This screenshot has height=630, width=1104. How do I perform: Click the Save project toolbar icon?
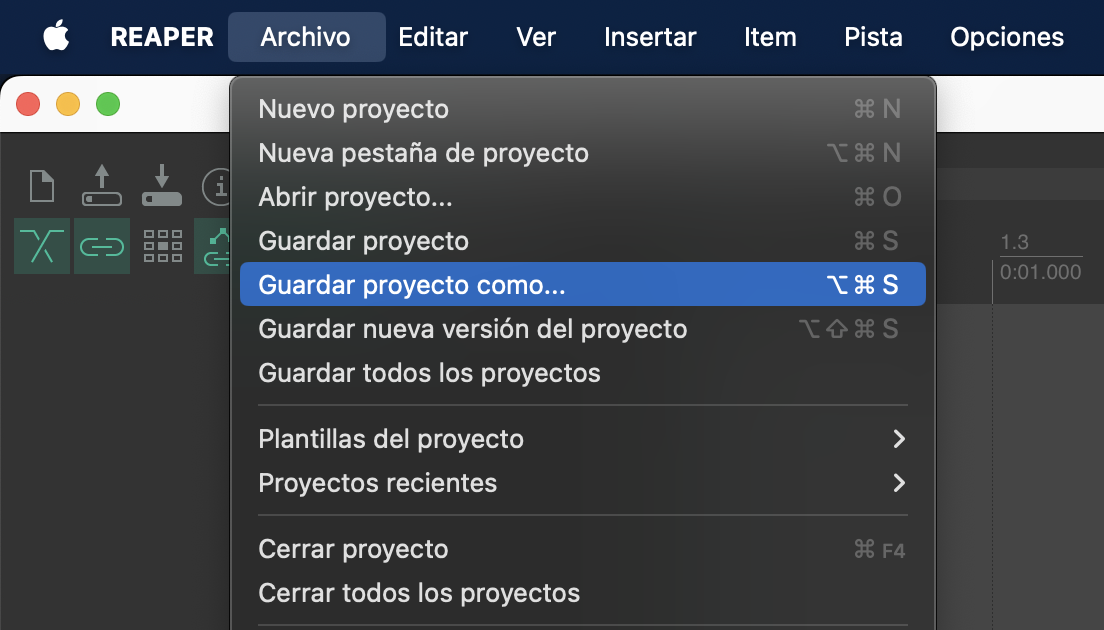(x=162, y=186)
